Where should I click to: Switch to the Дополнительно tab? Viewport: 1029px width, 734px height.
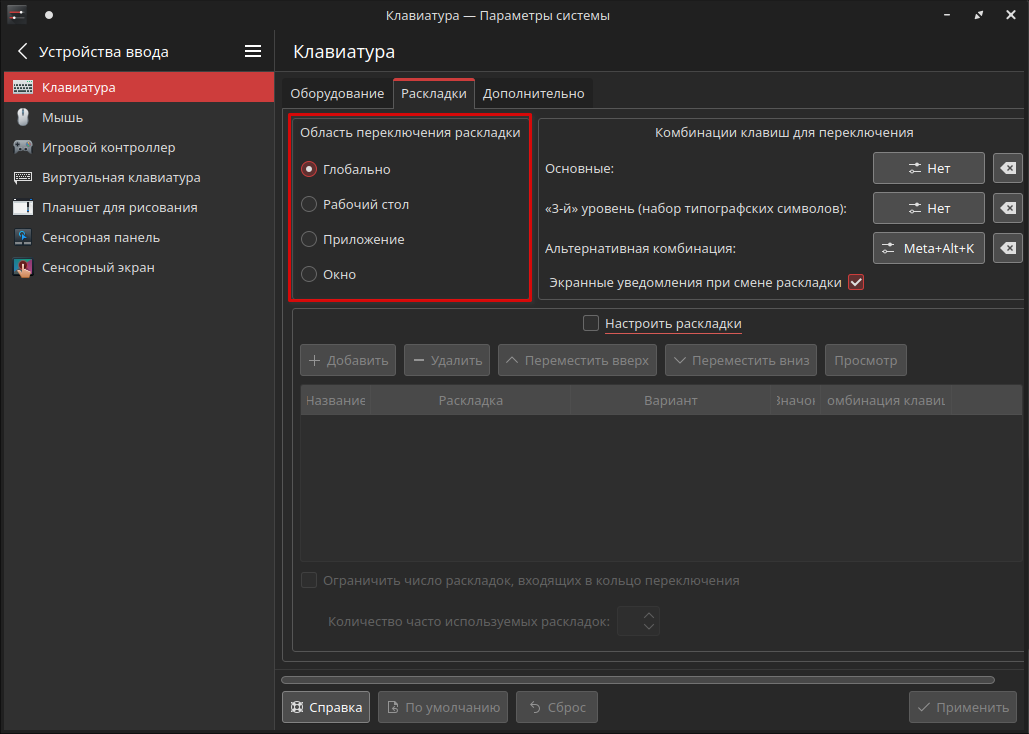[534, 94]
